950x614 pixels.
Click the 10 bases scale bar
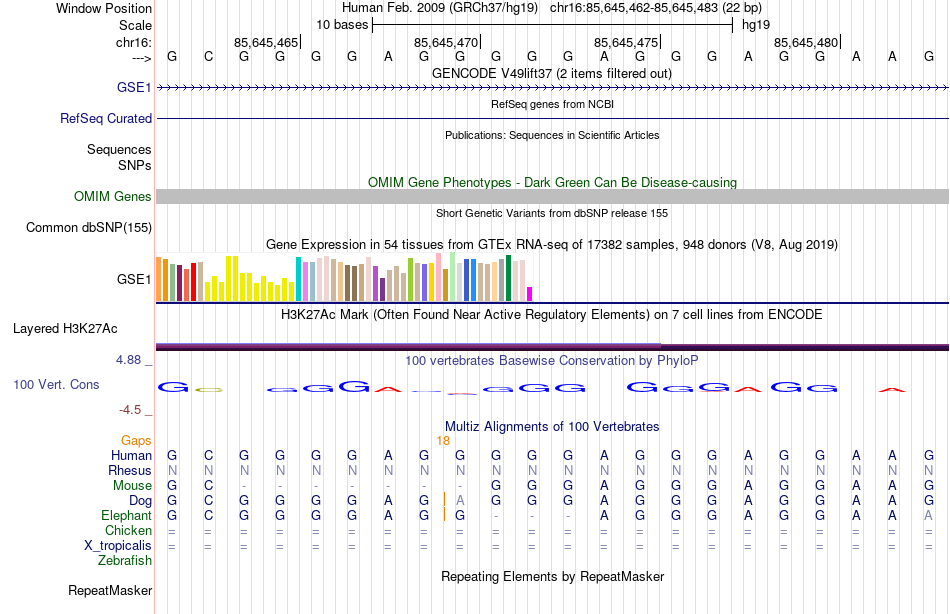tap(552, 25)
